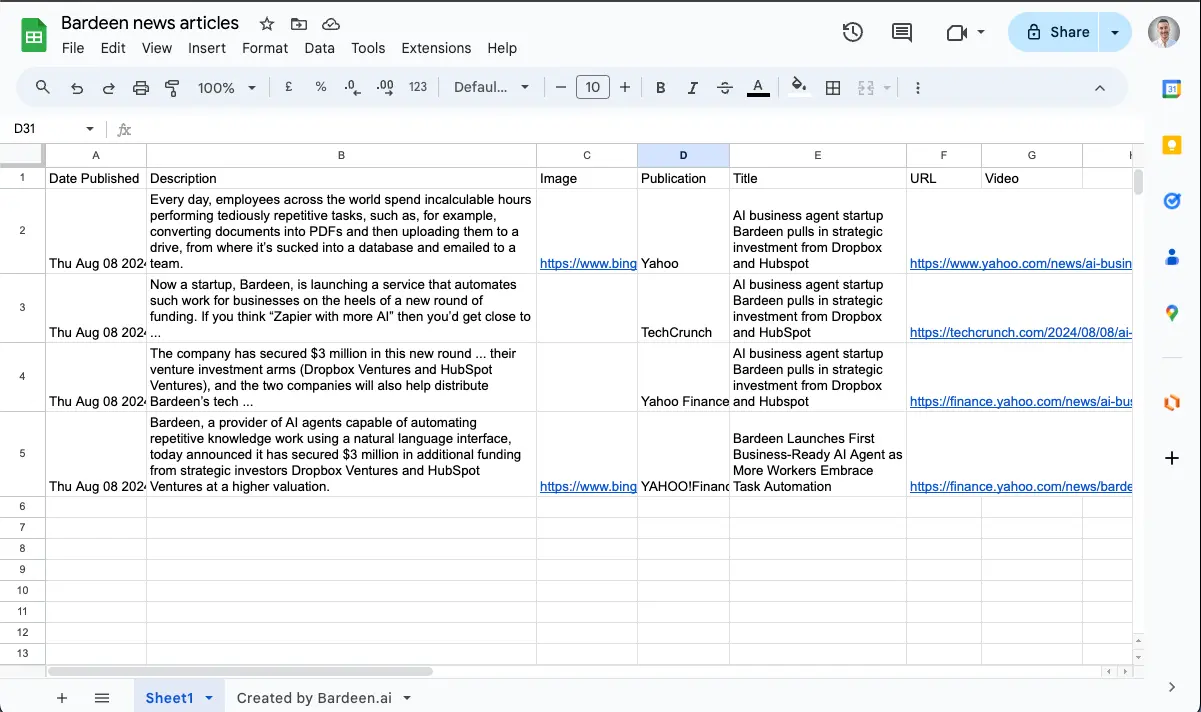
Task: Open the File menu
Action: (73, 48)
